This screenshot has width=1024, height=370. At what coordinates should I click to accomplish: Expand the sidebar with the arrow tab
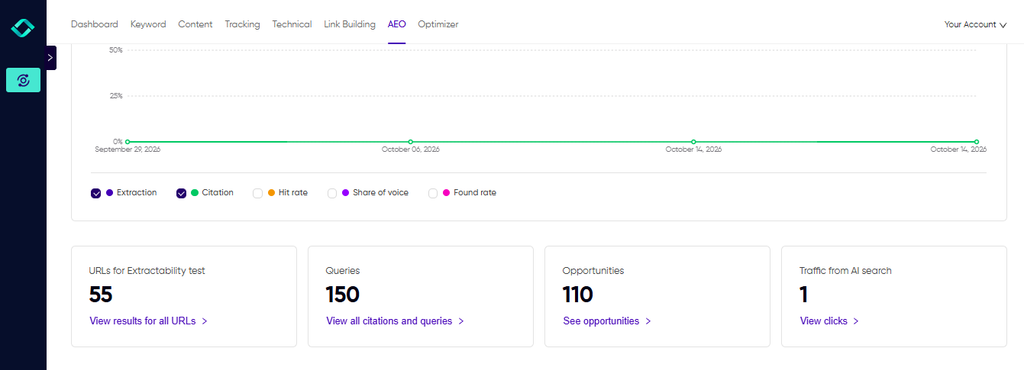pos(51,57)
